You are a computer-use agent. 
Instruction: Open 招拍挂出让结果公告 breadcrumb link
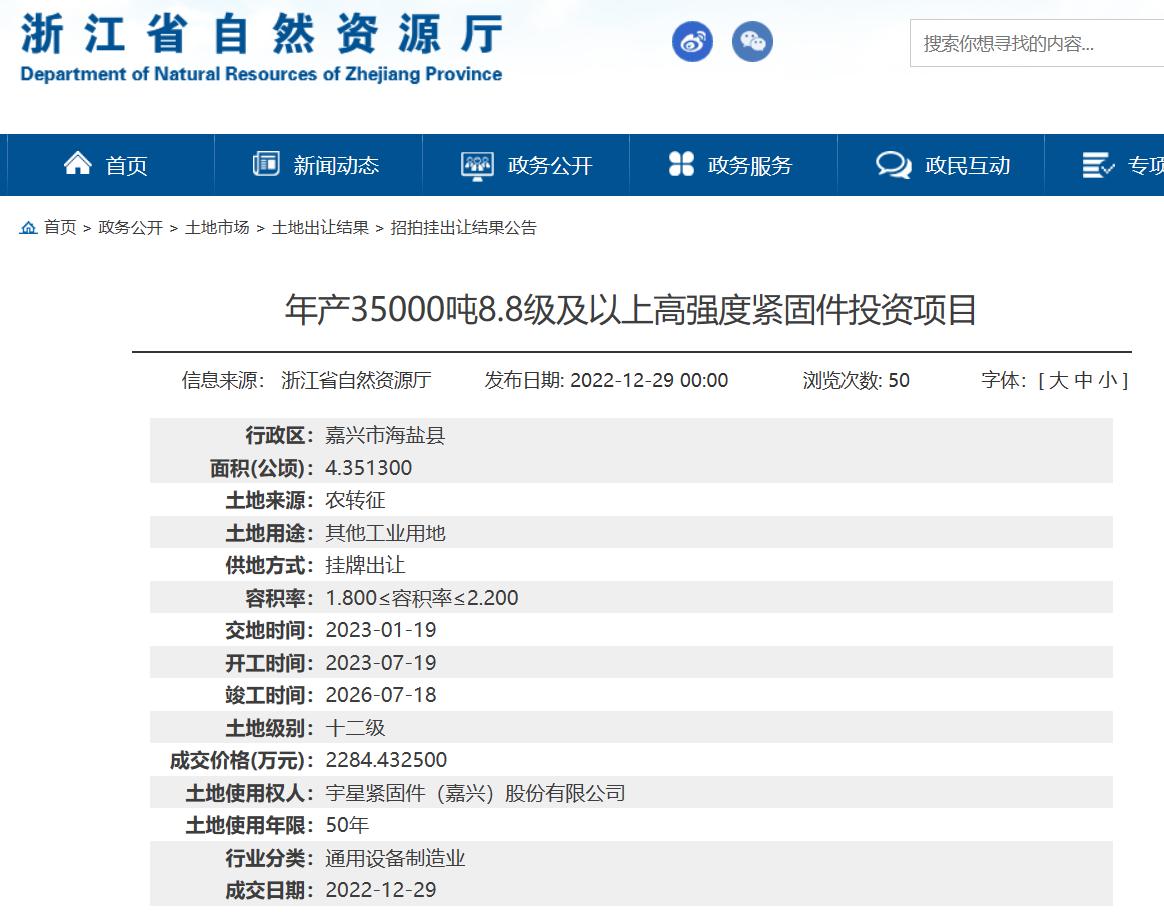click(463, 228)
